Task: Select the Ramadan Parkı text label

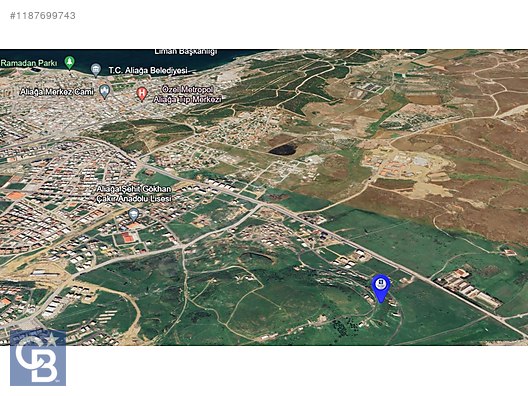Action: coord(29,63)
